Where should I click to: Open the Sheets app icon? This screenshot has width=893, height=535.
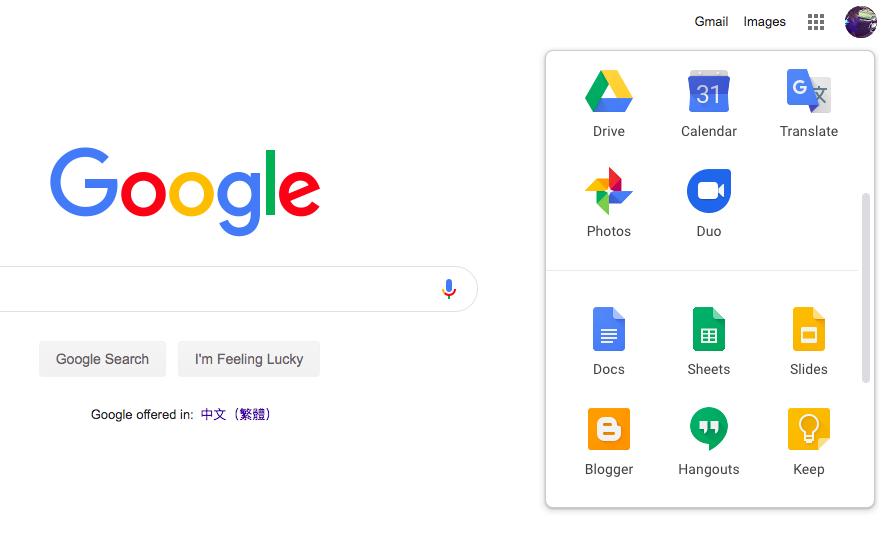(708, 329)
